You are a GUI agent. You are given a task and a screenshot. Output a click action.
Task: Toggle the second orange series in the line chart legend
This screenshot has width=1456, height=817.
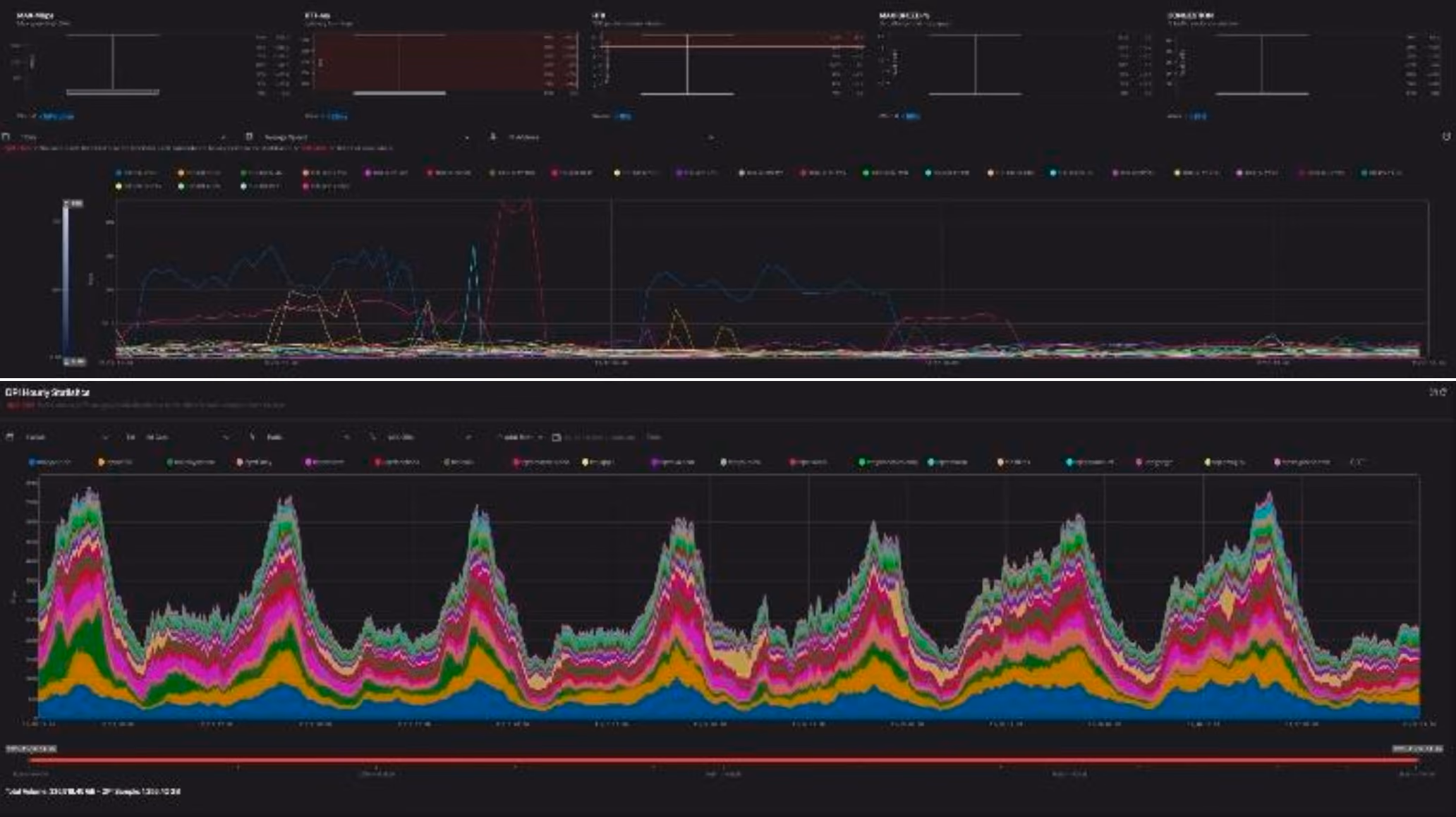200,172
